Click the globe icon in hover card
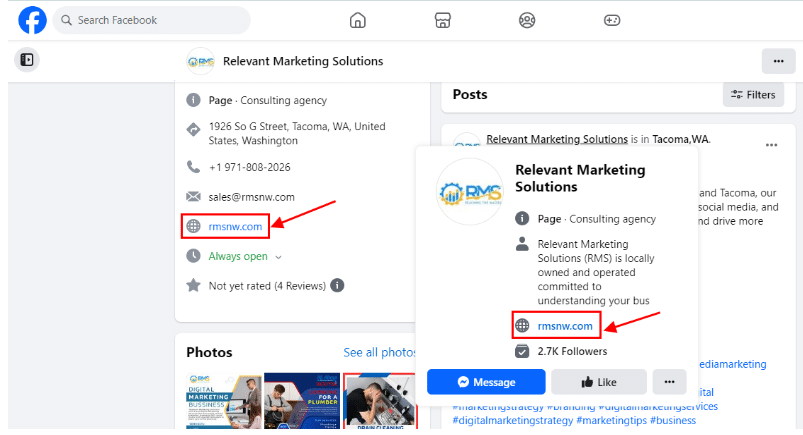803x435 pixels. coord(522,325)
